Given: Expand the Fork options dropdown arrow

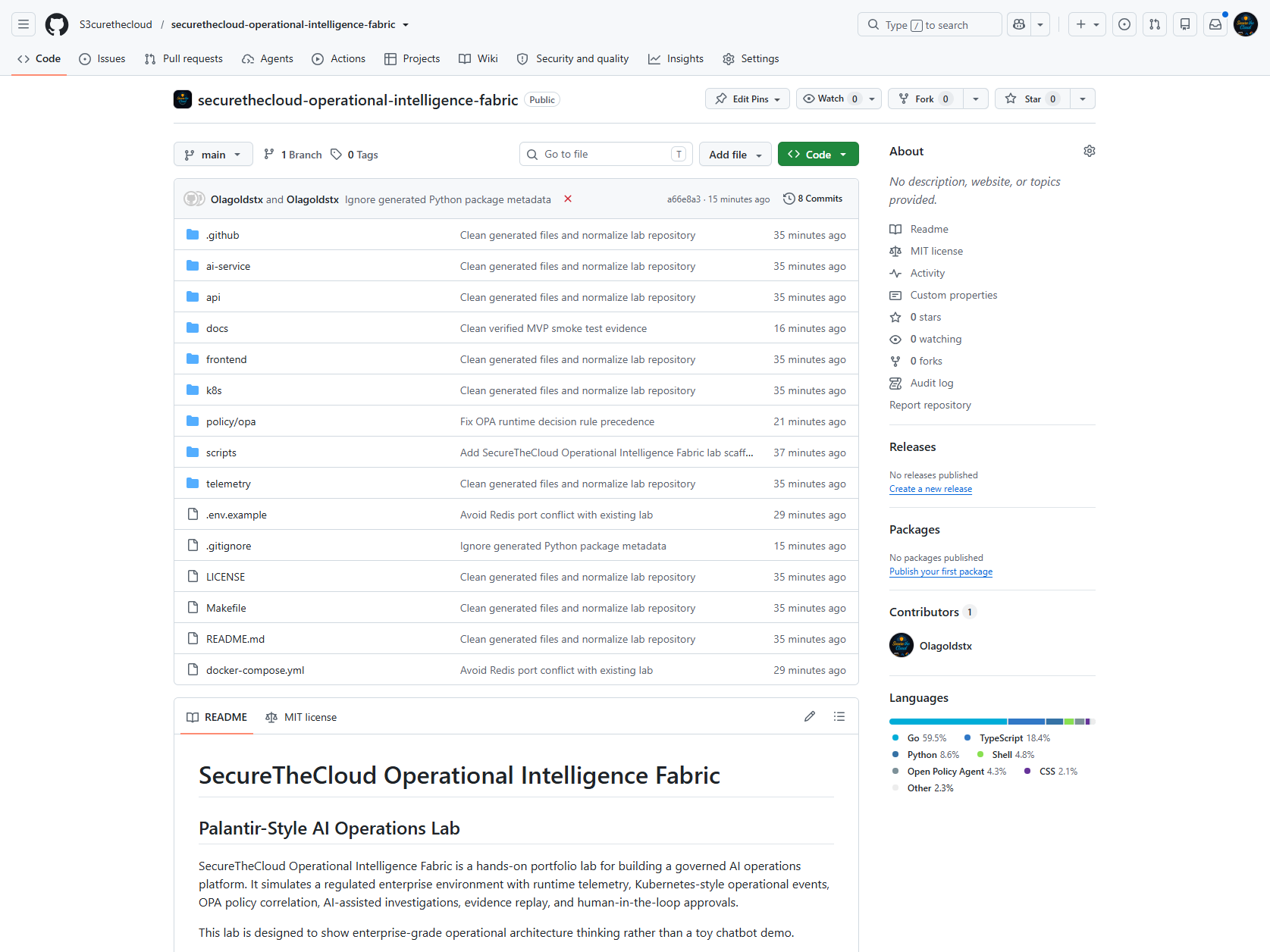Looking at the screenshot, I should (x=976, y=99).
